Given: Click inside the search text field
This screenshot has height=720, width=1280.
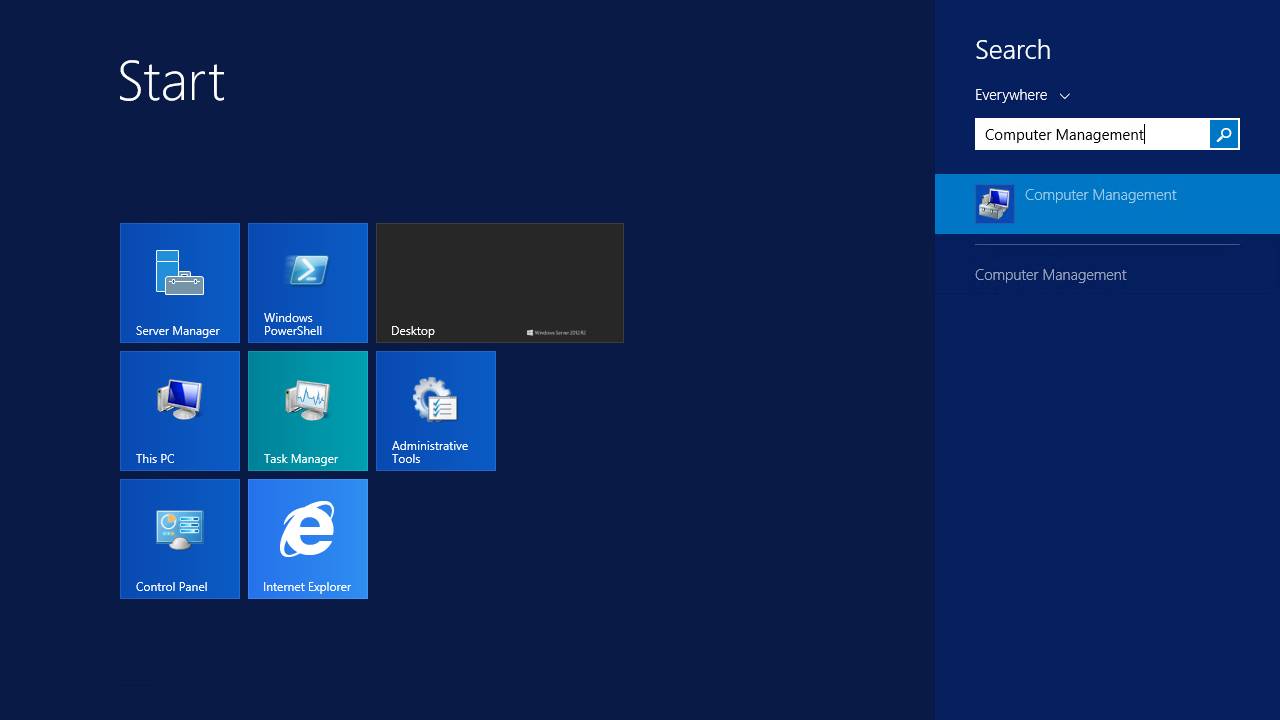Looking at the screenshot, I should pos(1092,134).
